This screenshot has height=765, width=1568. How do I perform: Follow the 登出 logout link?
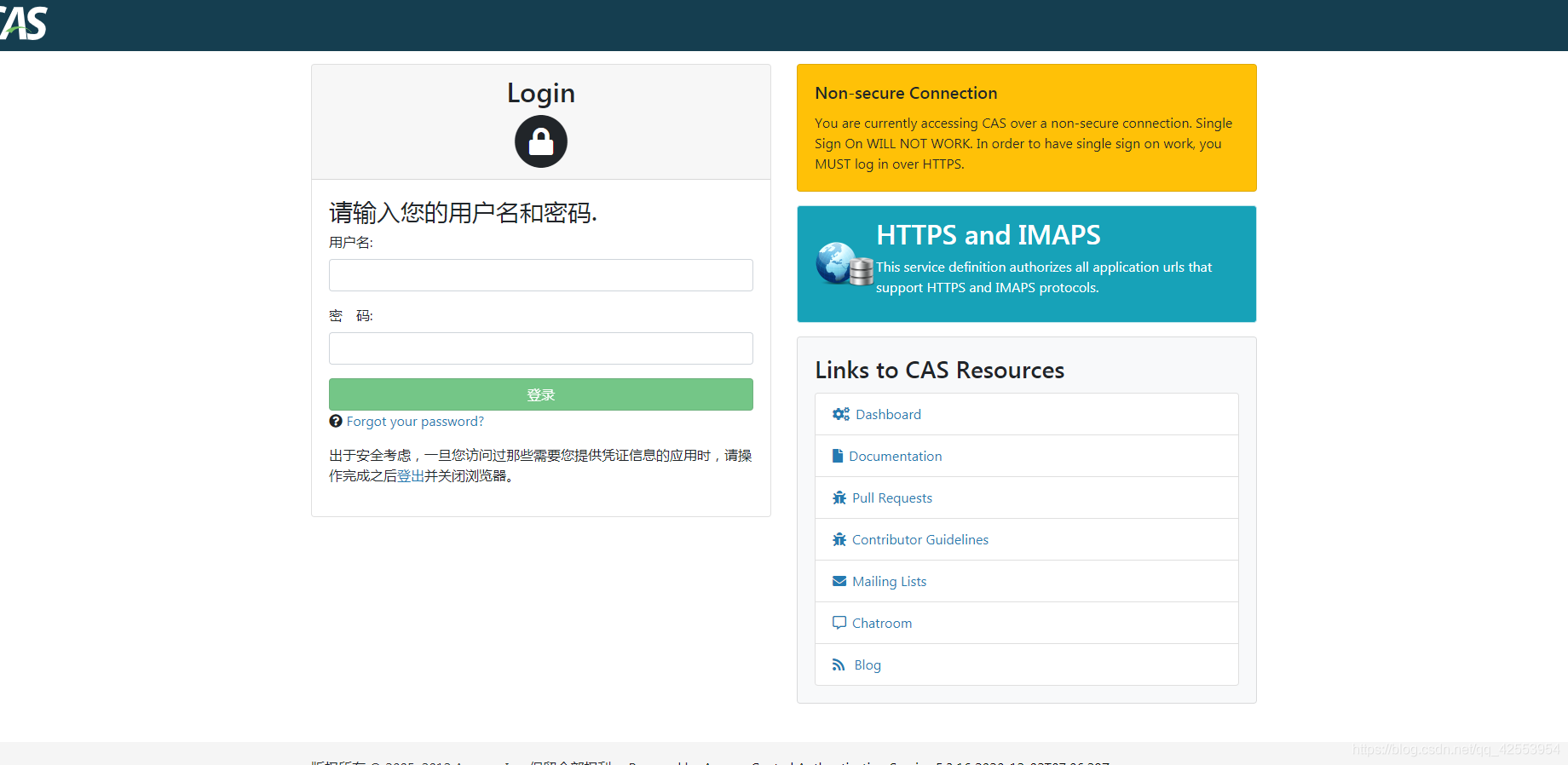[411, 475]
